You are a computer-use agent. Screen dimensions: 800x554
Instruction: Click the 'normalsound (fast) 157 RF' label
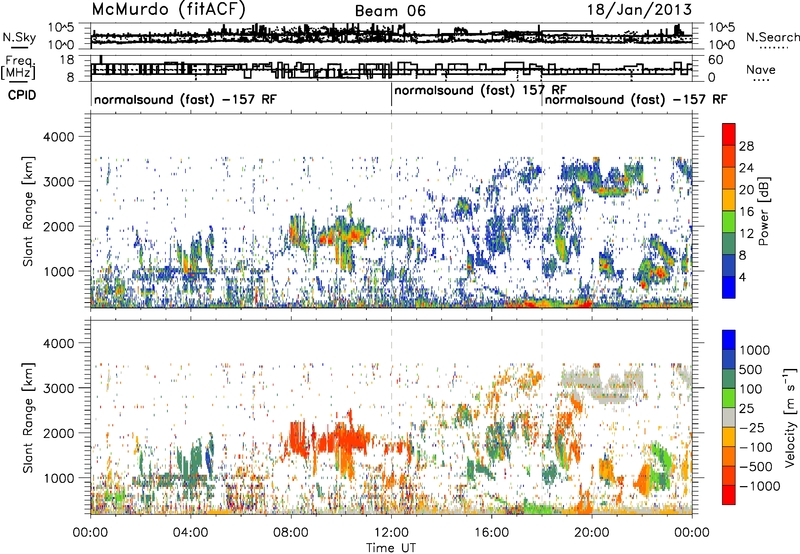pos(480,91)
